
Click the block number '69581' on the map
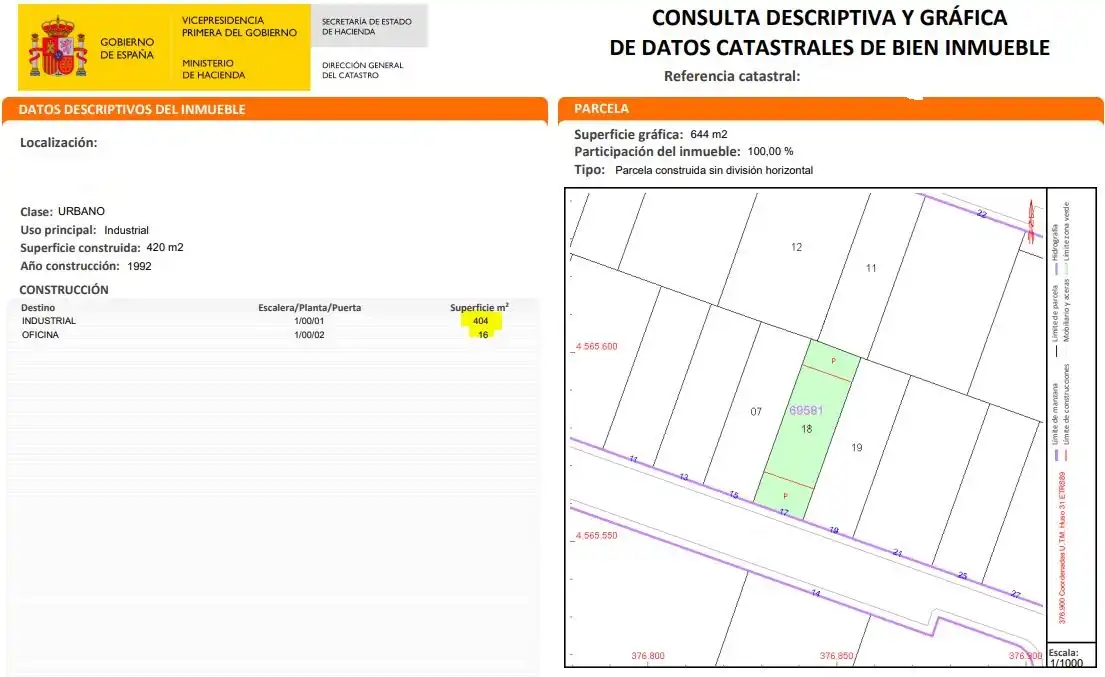[x=806, y=410]
